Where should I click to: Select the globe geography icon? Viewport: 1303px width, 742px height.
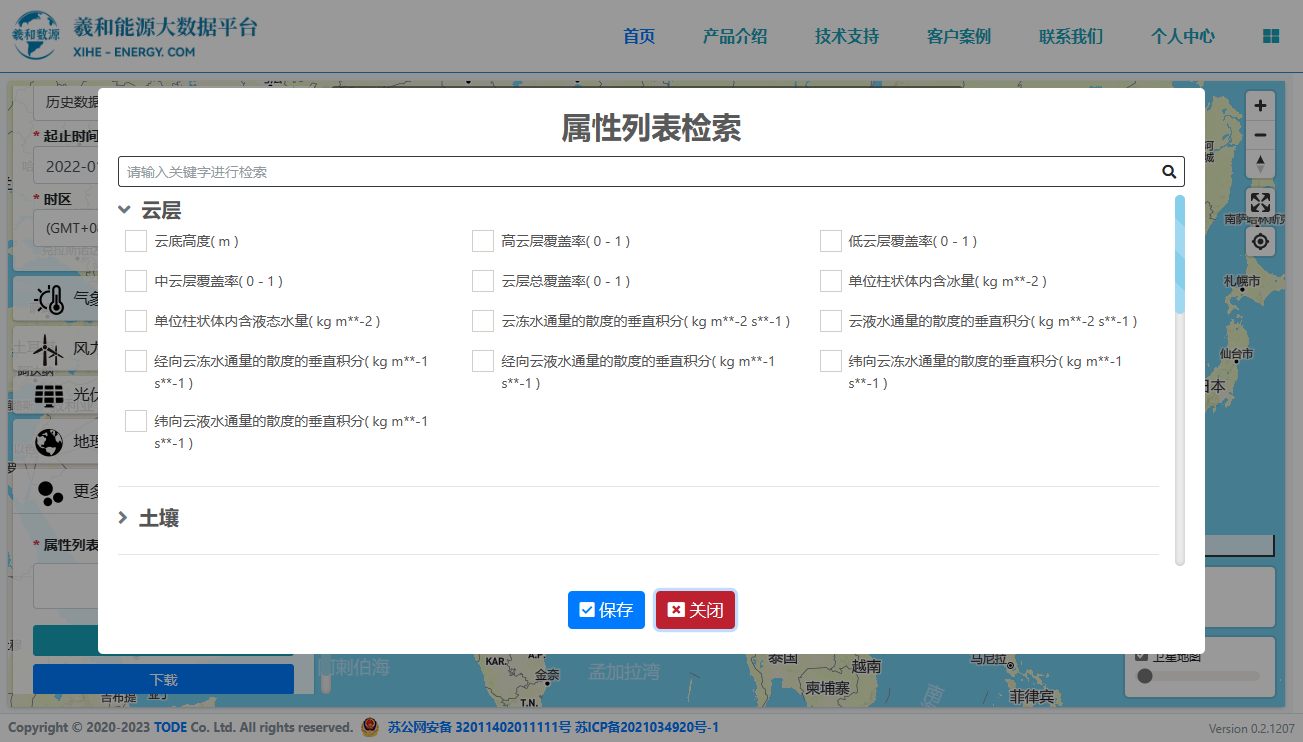[49, 442]
